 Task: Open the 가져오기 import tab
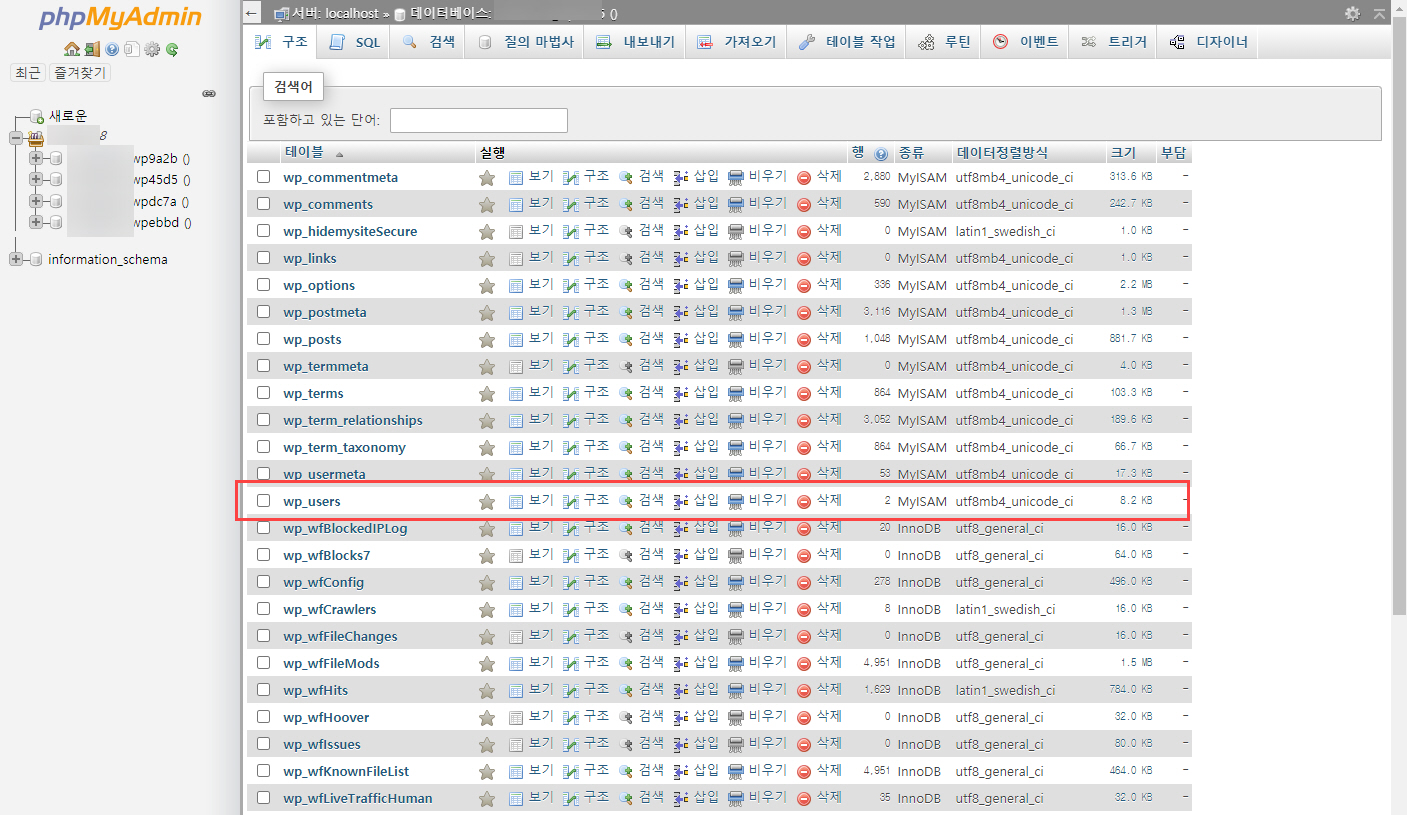(736, 42)
